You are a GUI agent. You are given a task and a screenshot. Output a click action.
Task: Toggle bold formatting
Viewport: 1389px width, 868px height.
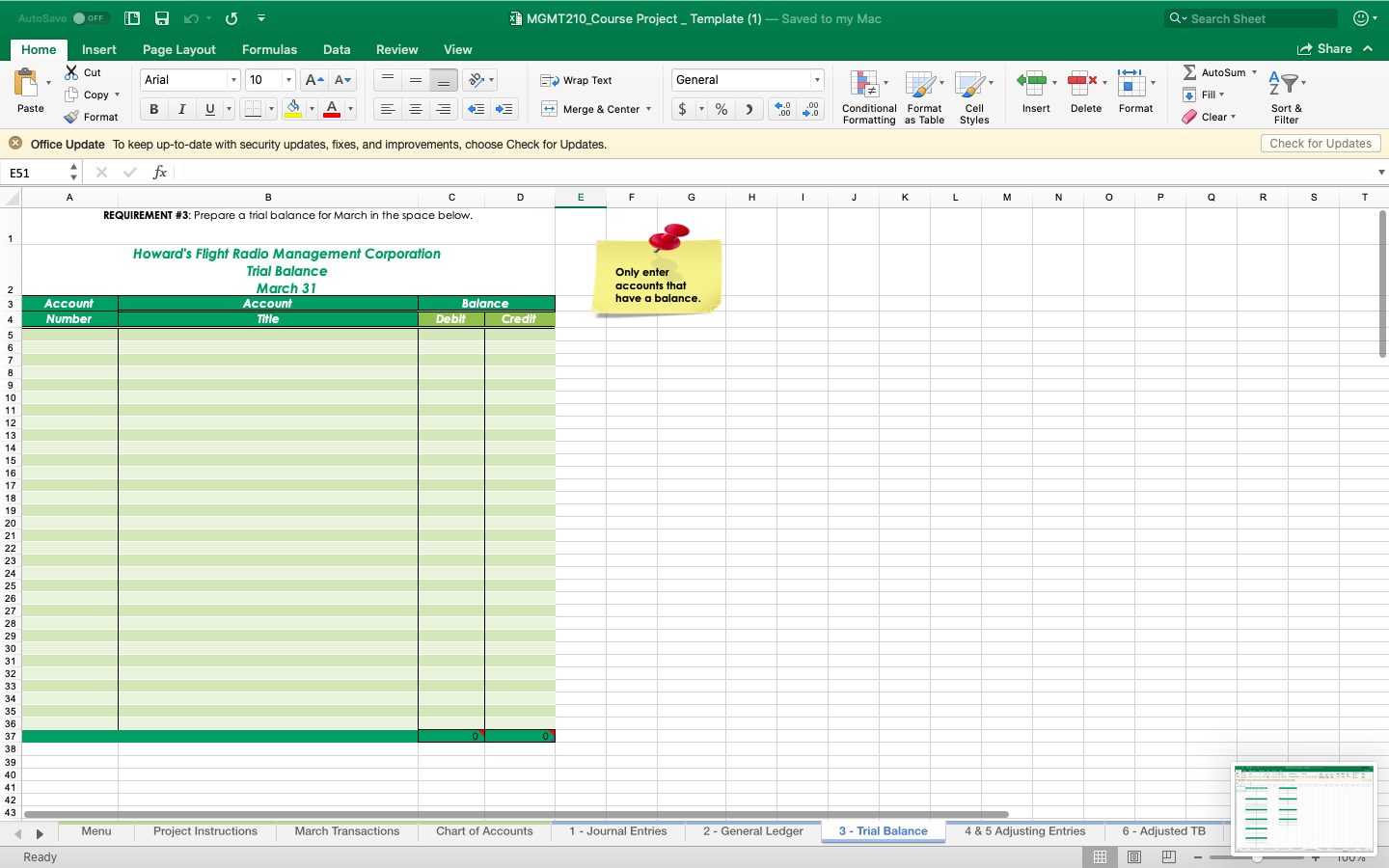153,109
